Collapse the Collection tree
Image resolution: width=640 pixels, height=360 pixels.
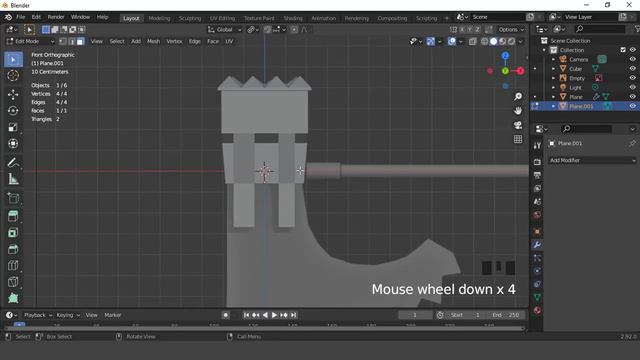[x=544, y=50]
